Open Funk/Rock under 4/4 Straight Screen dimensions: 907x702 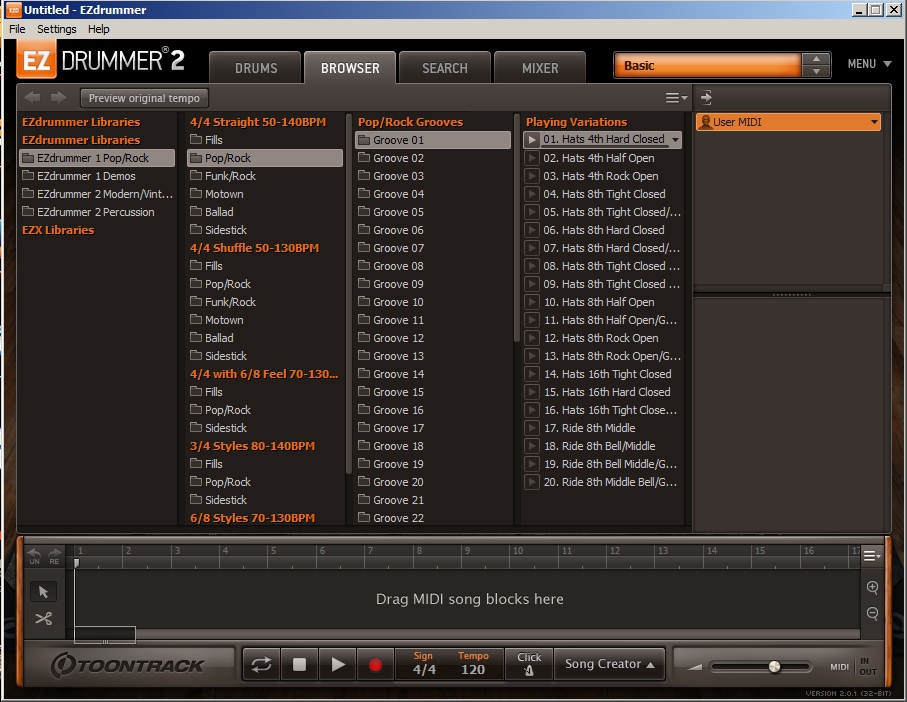[x=265, y=176]
